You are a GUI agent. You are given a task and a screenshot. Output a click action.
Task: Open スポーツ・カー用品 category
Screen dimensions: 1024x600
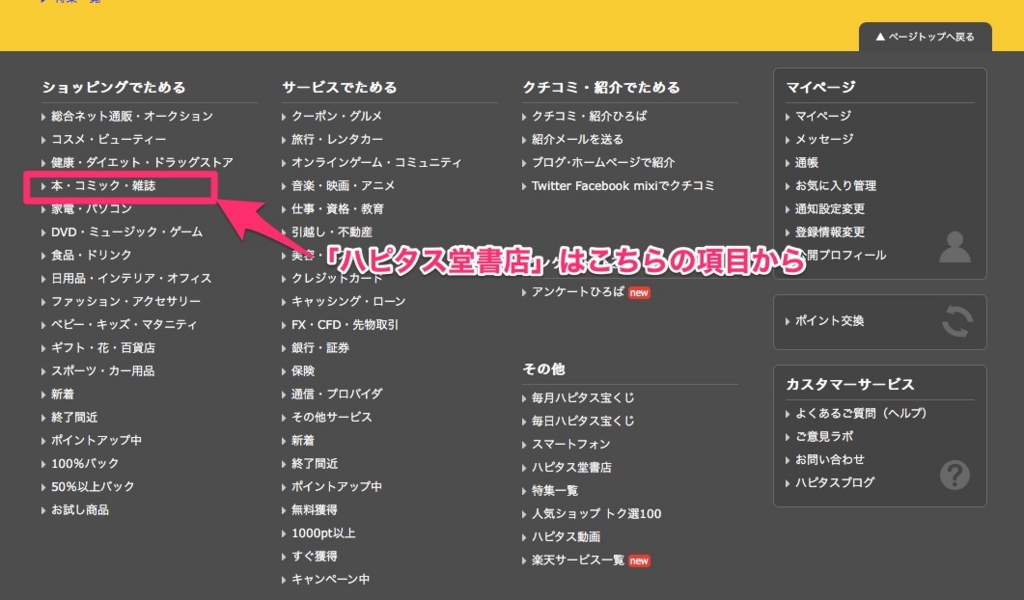click(103, 371)
